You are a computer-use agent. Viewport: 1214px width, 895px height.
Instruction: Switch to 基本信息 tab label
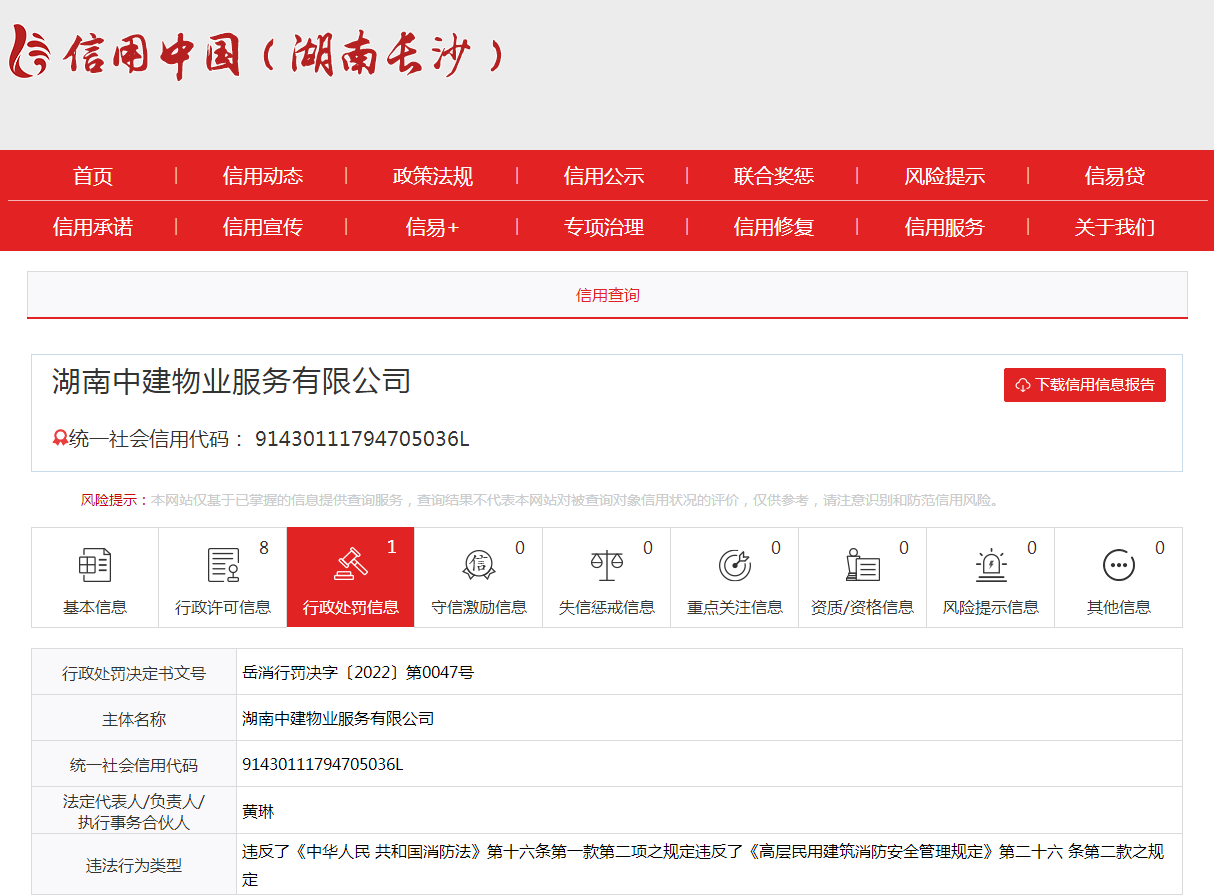(x=95, y=607)
